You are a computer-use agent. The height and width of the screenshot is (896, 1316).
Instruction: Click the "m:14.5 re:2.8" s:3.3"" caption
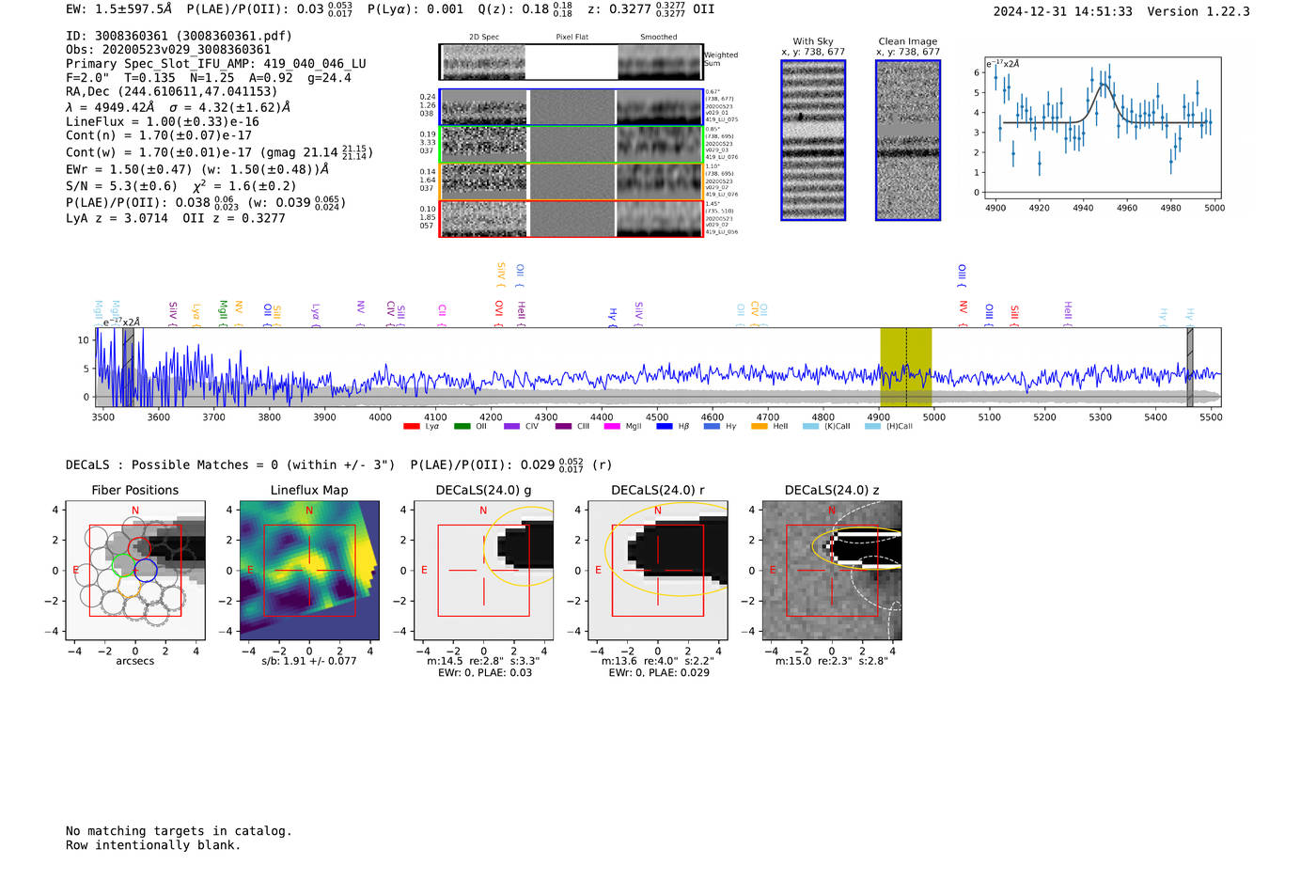coord(483,661)
